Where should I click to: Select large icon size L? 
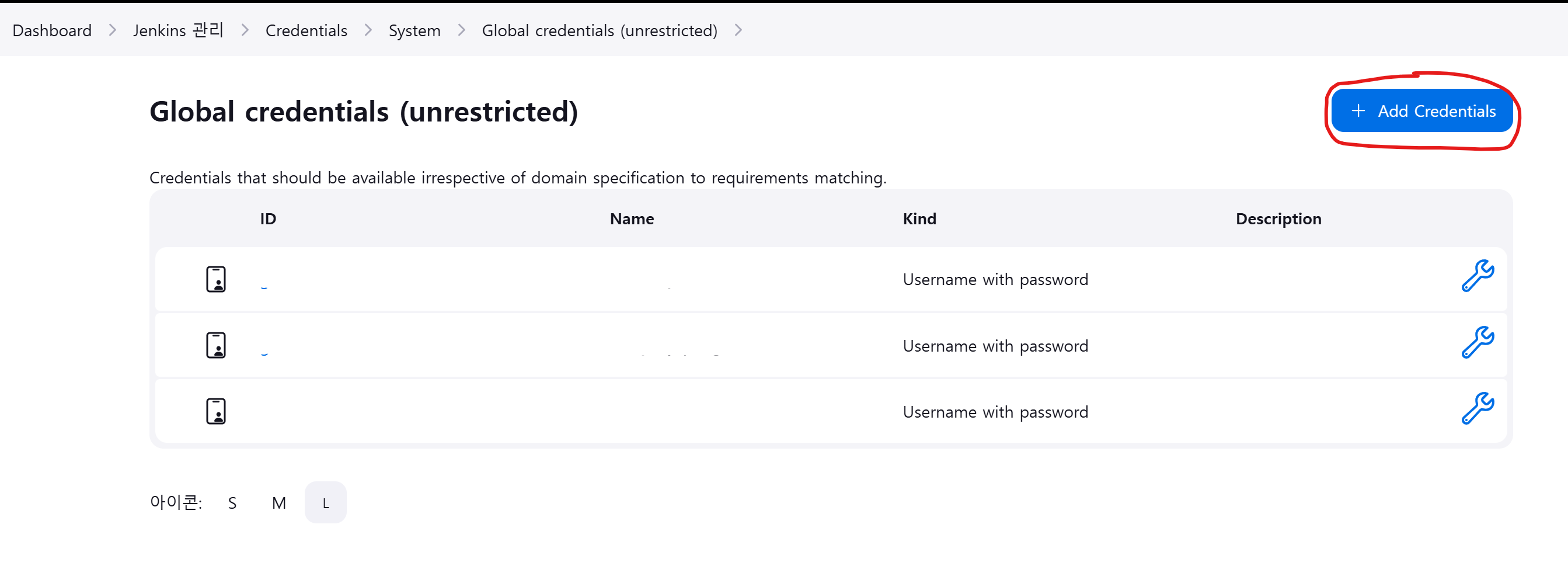(326, 504)
